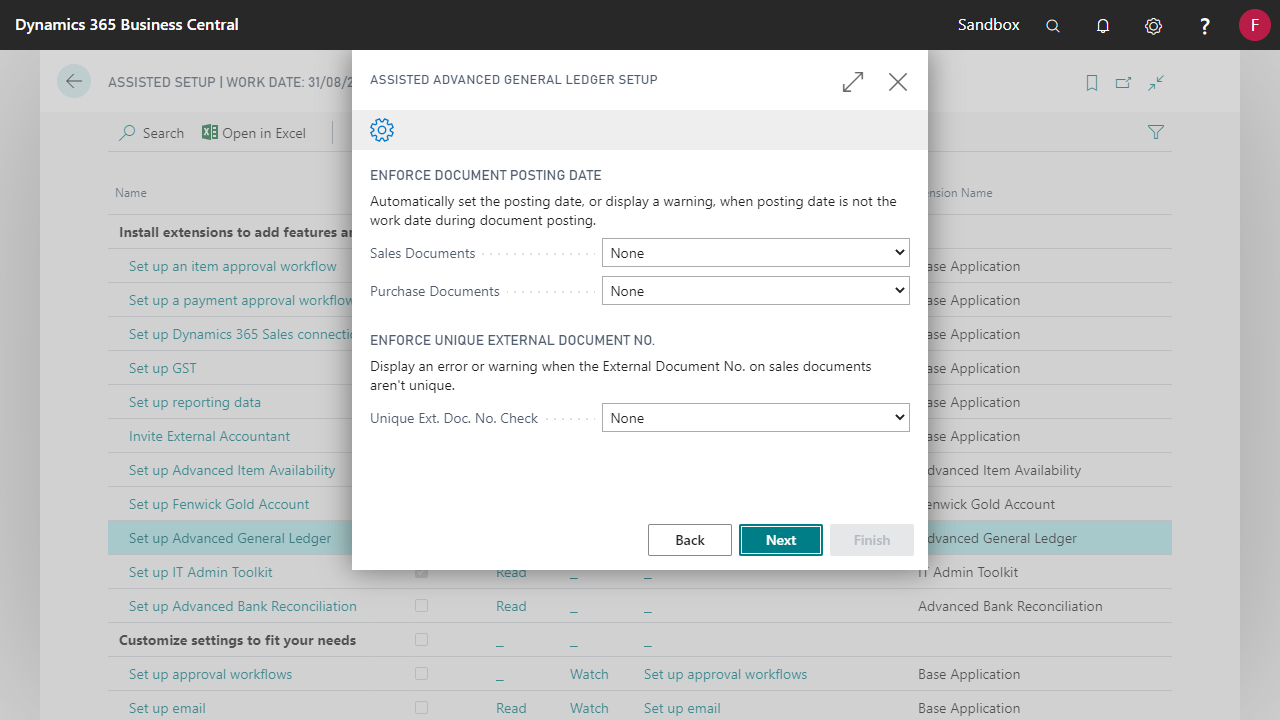Open Set up GST

coord(163,368)
